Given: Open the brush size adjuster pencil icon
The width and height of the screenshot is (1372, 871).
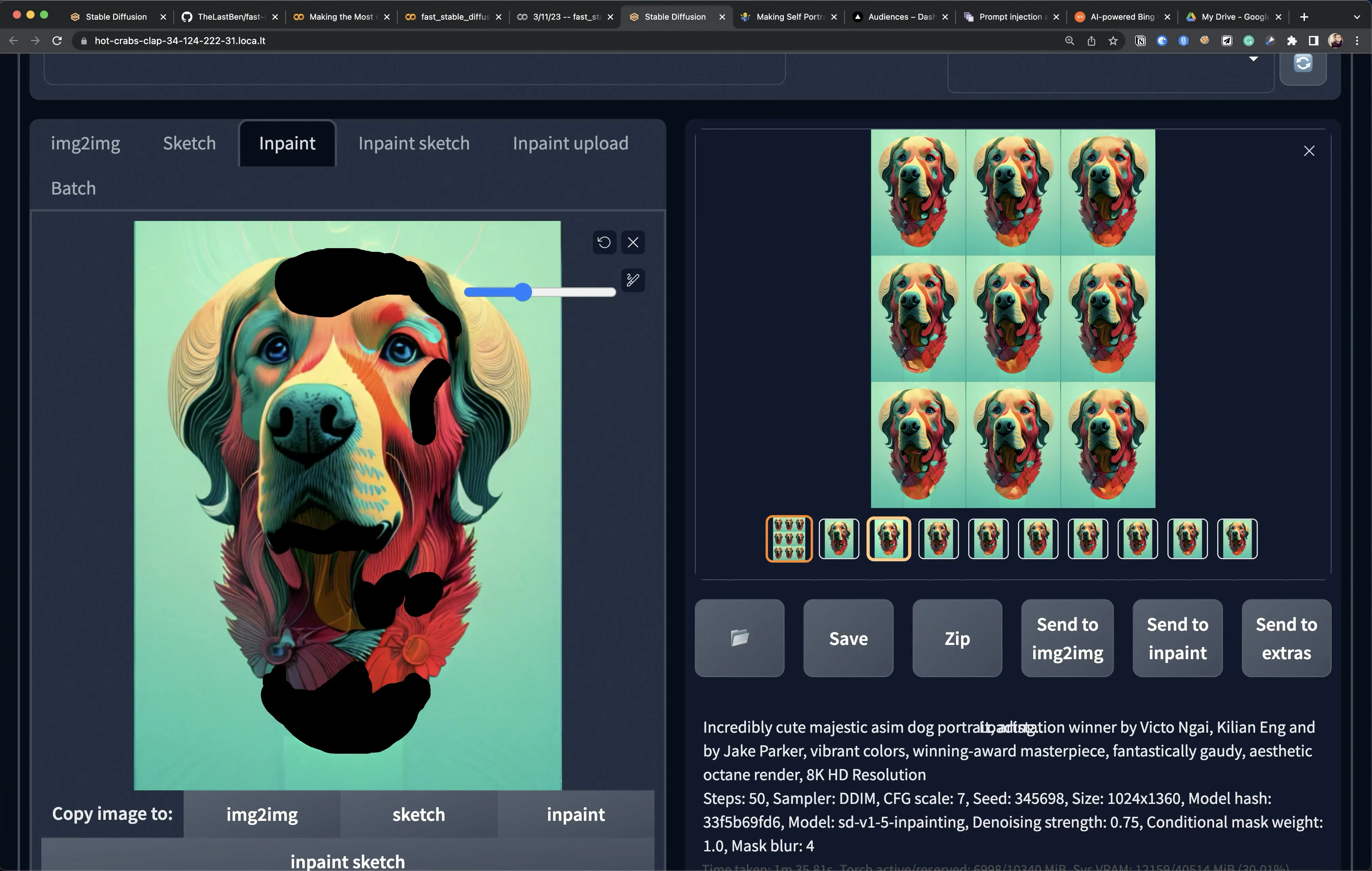Looking at the screenshot, I should pos(632,280).
